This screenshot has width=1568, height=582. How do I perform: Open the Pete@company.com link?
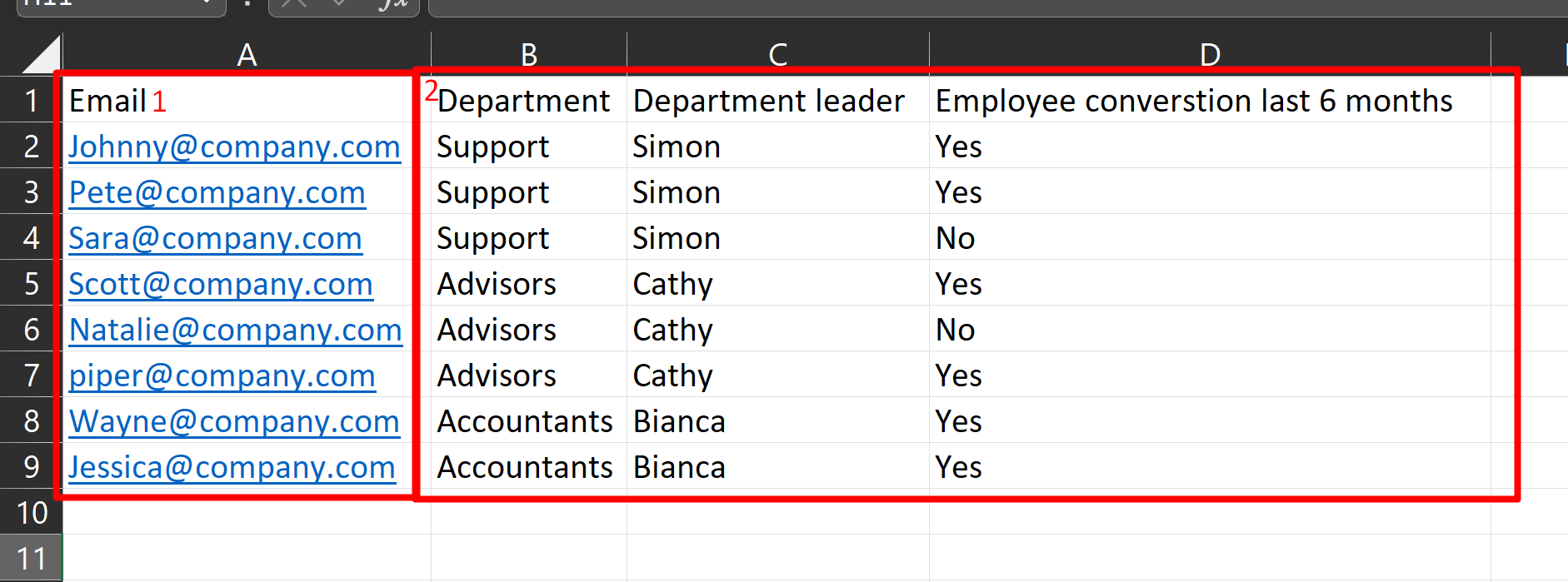[x=217, y=192]
